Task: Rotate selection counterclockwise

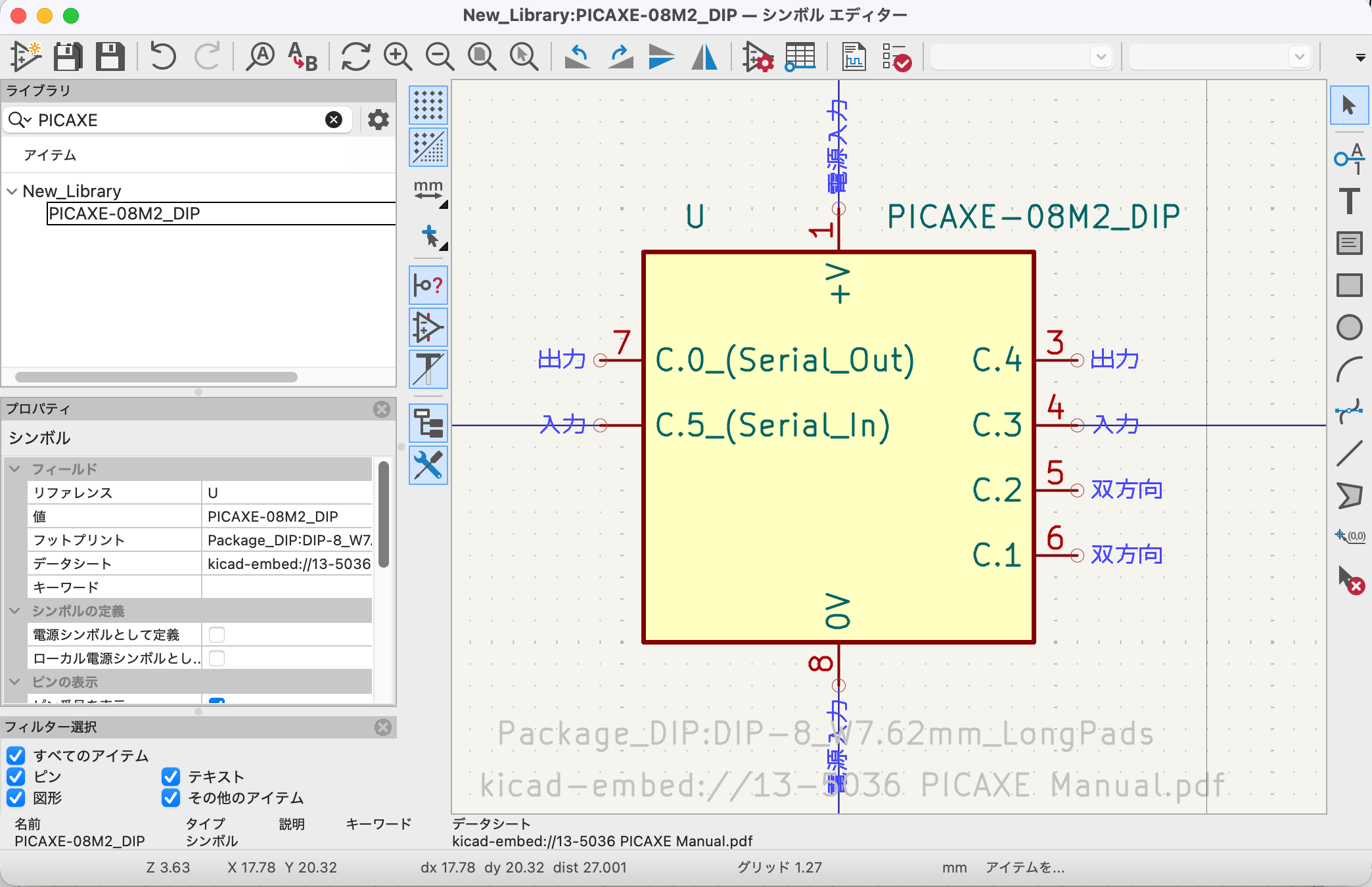Action: (x=578, y=57)
